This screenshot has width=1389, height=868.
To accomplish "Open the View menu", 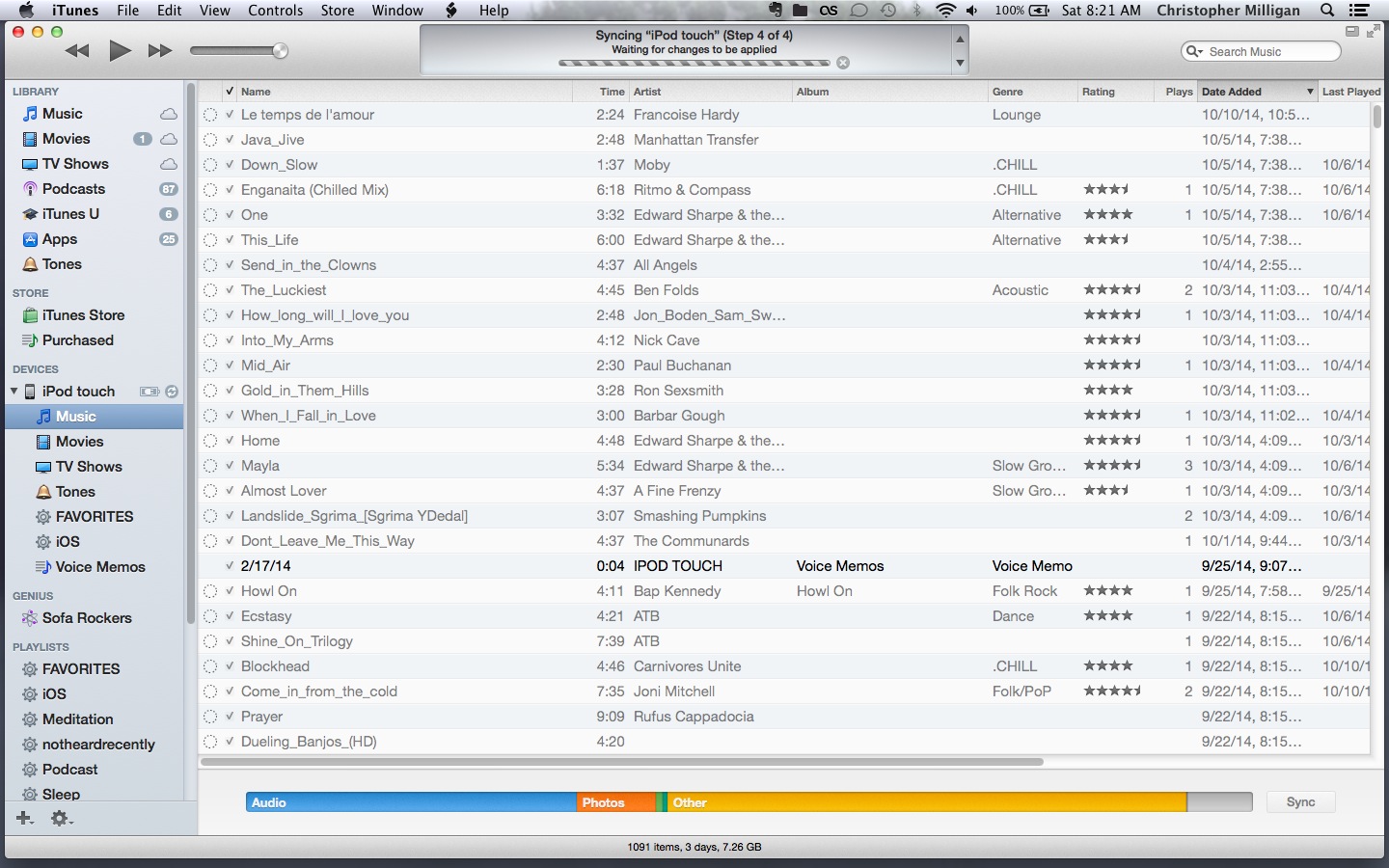I will point(214,11).
